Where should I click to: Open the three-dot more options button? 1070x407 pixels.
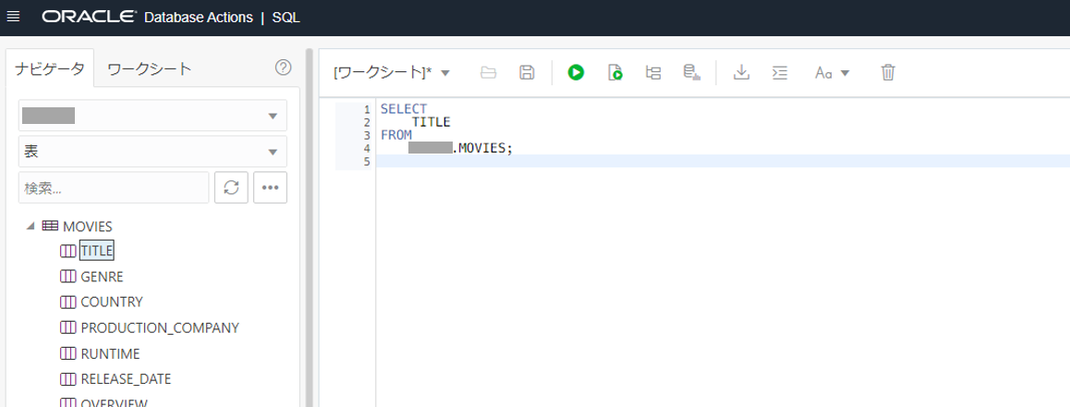click(270, 188)
